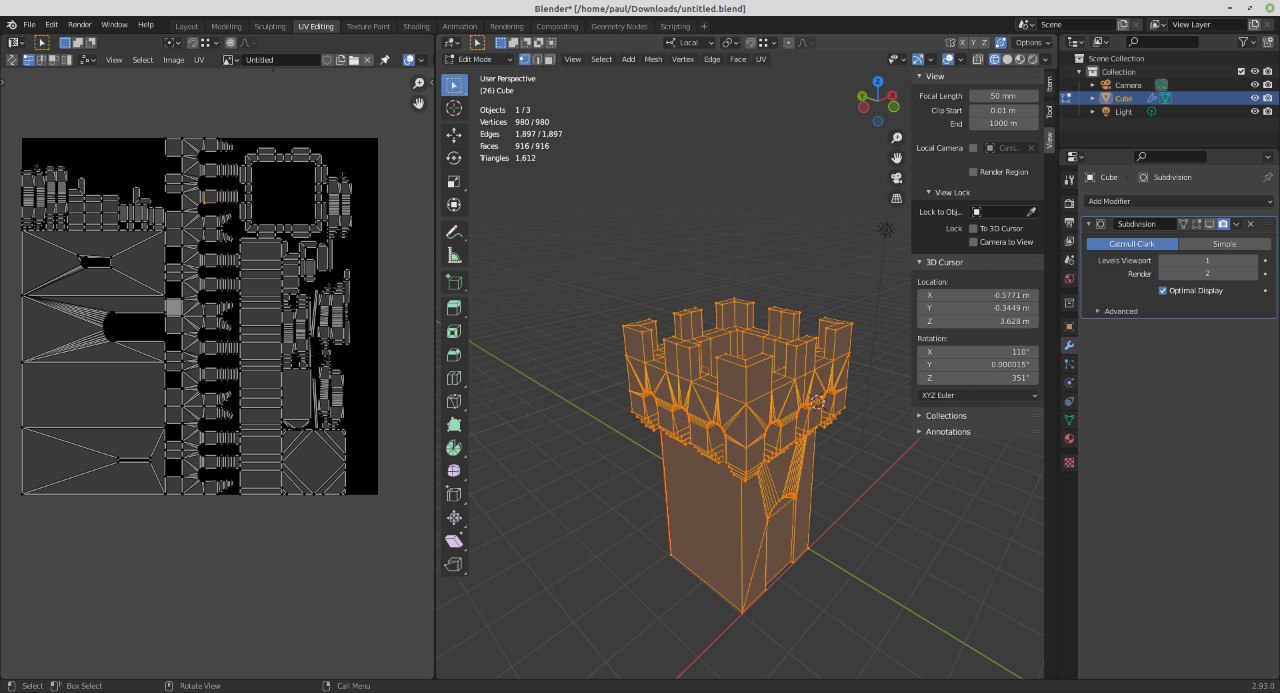The width and height of the screenshot is (1280, 693).
Task: Select the Bevel tool
Action: click(x=454, y=354)
